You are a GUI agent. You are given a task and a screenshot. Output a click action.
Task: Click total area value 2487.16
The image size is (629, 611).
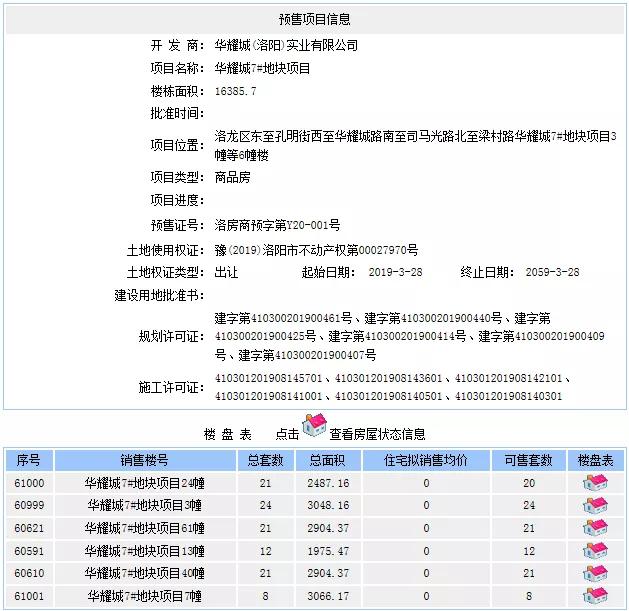coord(328,483)
